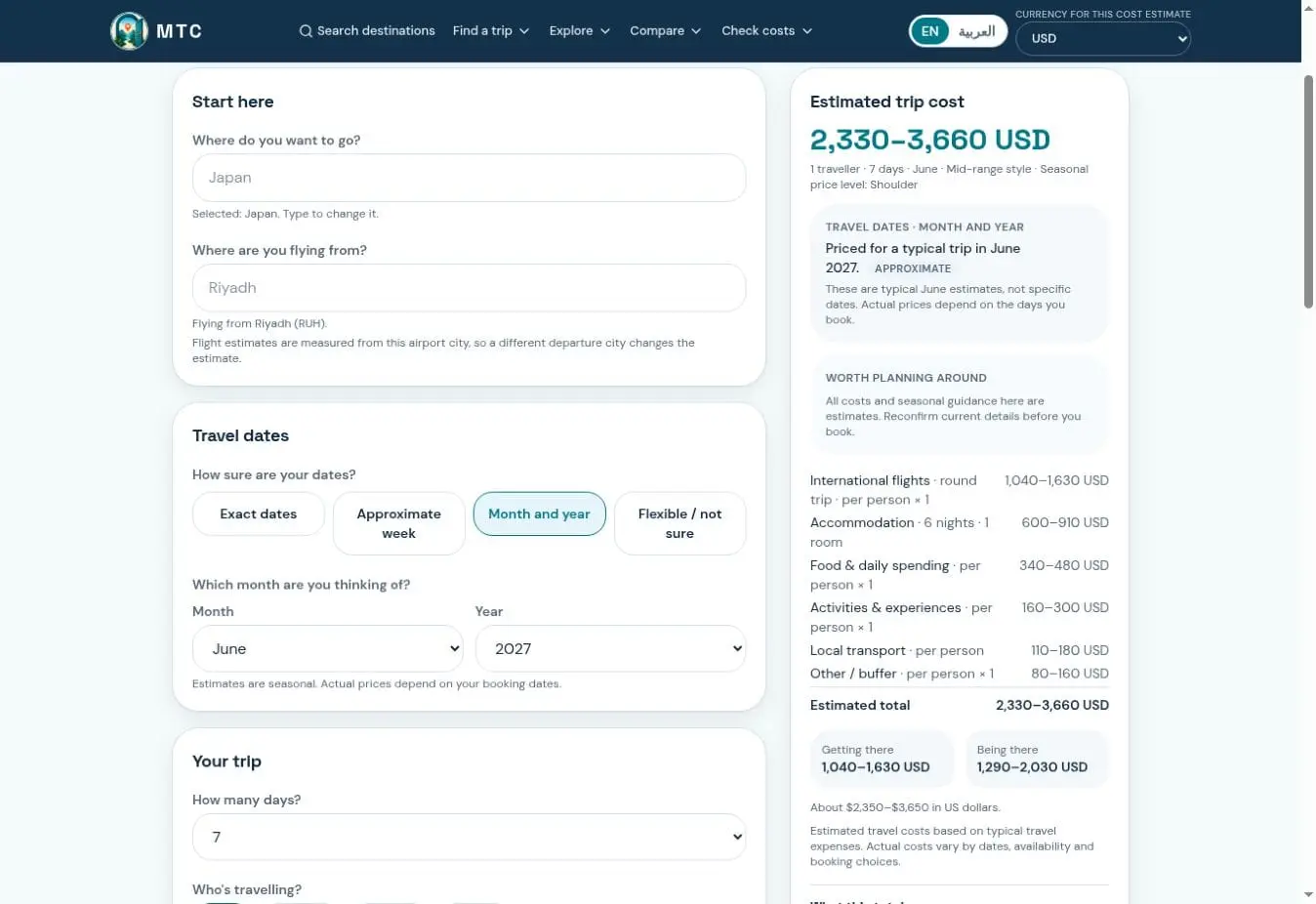Click the Compare chevron arrow
Screen dimensions: 1316x904
tap(696, 31)
